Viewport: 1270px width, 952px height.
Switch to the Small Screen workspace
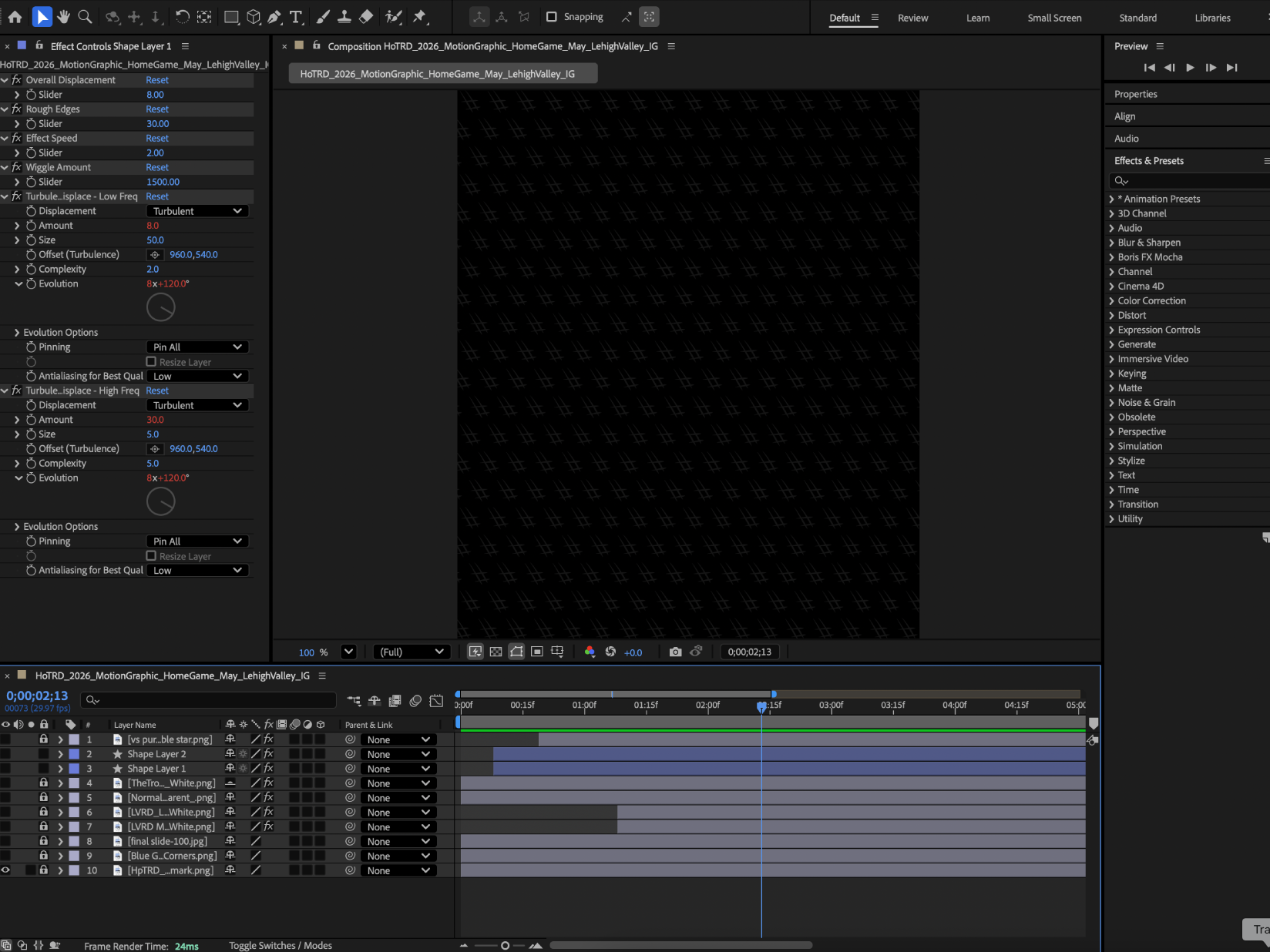point(1054,18)
